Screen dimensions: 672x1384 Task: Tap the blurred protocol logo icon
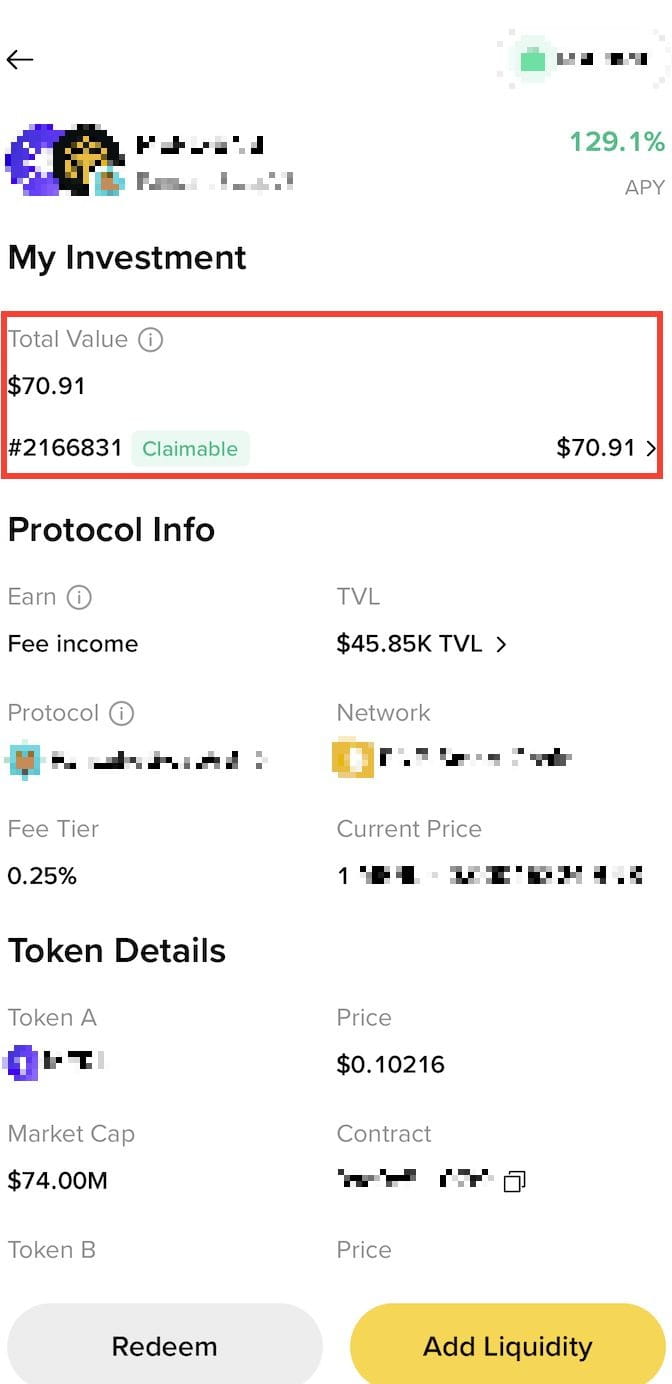coord(23,760)
